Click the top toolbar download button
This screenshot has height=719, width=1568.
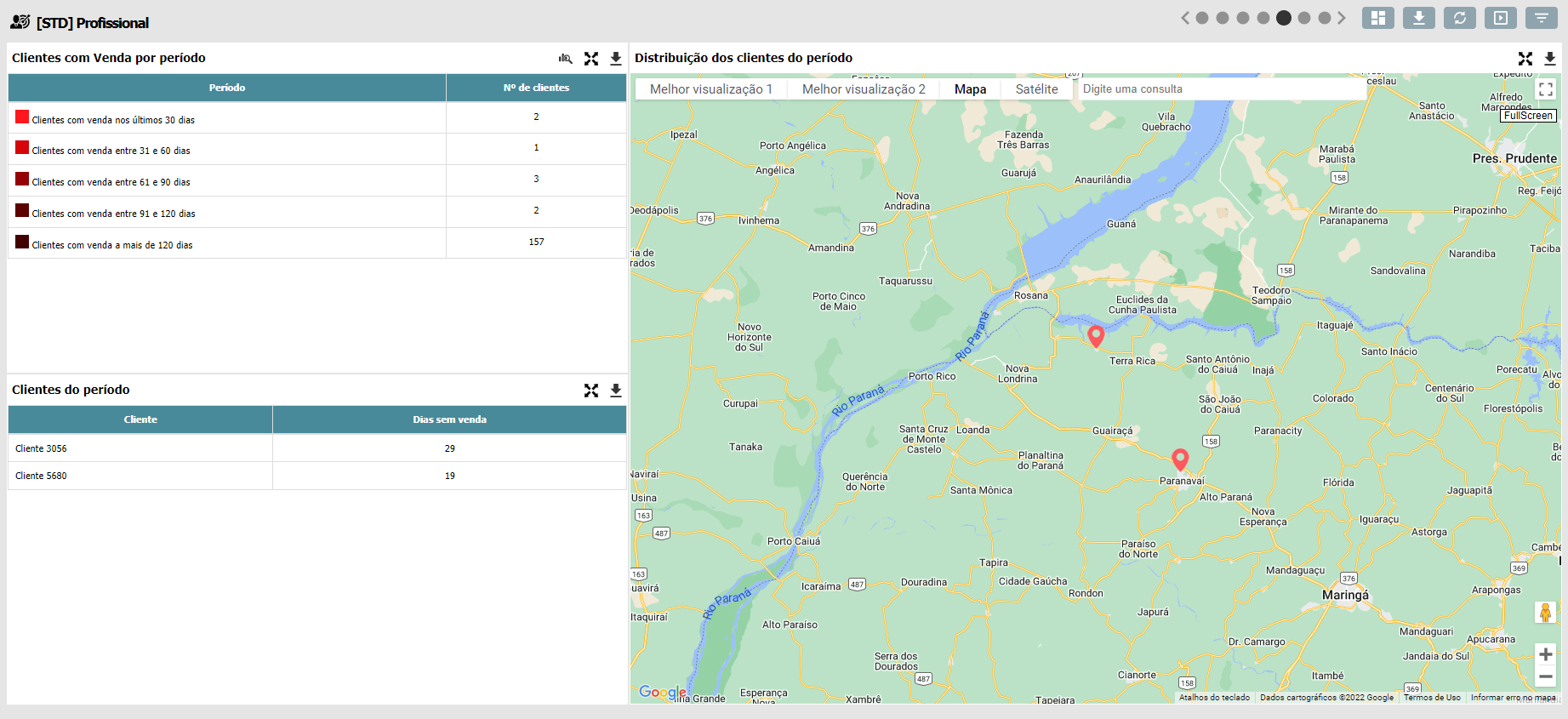click(1419, 18)
